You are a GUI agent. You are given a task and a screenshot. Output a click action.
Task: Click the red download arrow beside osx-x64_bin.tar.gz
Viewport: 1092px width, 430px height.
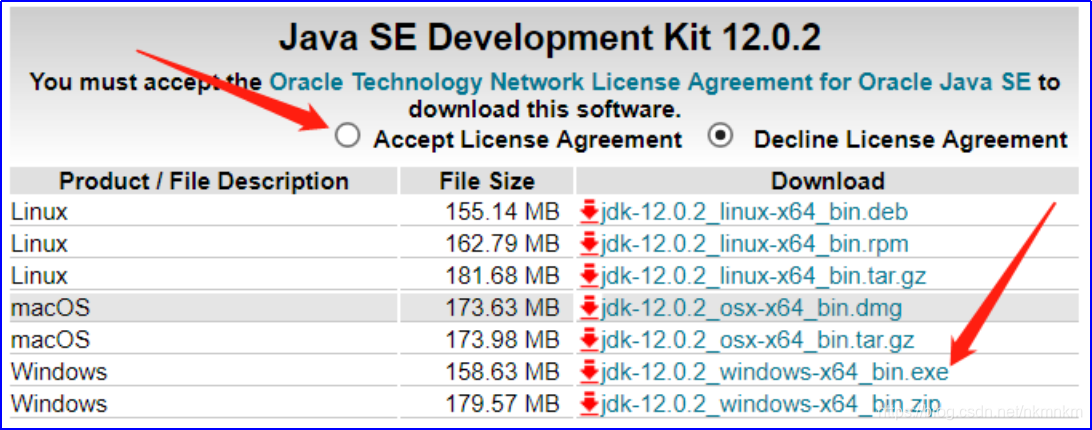pos(589,340)
